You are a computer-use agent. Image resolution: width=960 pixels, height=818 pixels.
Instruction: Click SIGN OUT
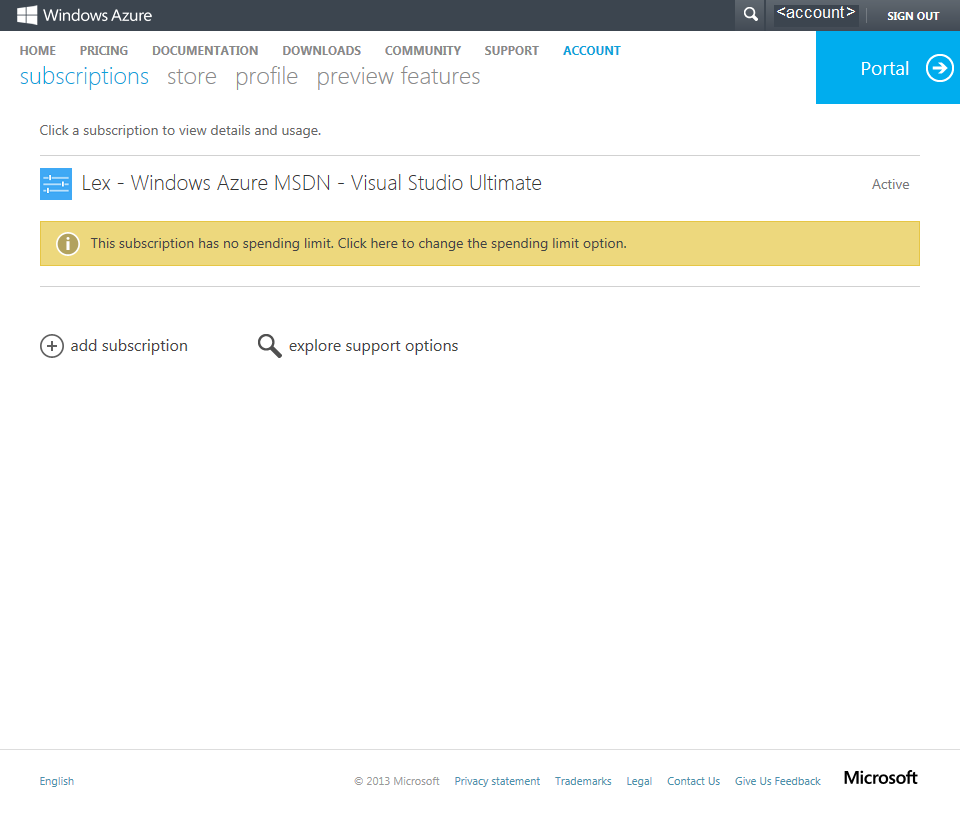pos(912,15)
